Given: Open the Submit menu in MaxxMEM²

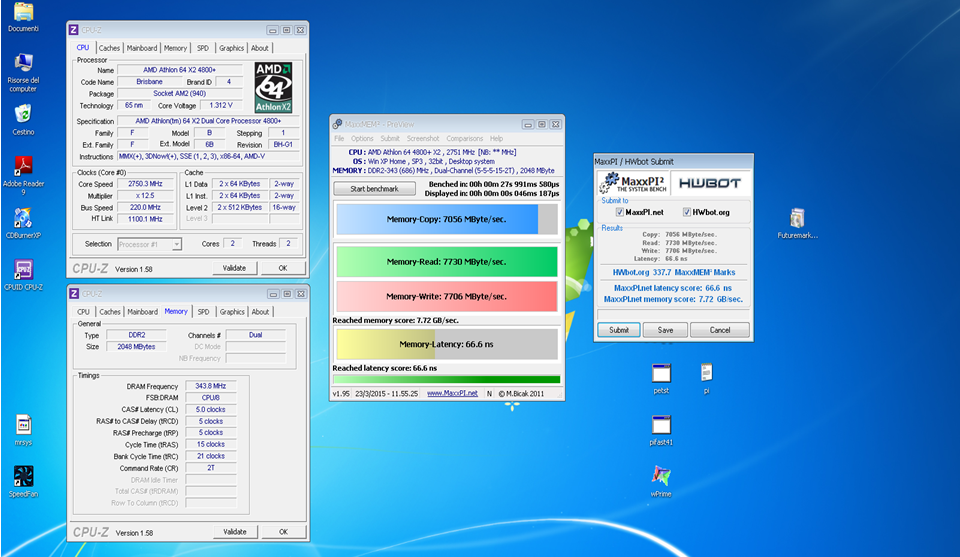Looking at the screenshot, I should 390,138.
